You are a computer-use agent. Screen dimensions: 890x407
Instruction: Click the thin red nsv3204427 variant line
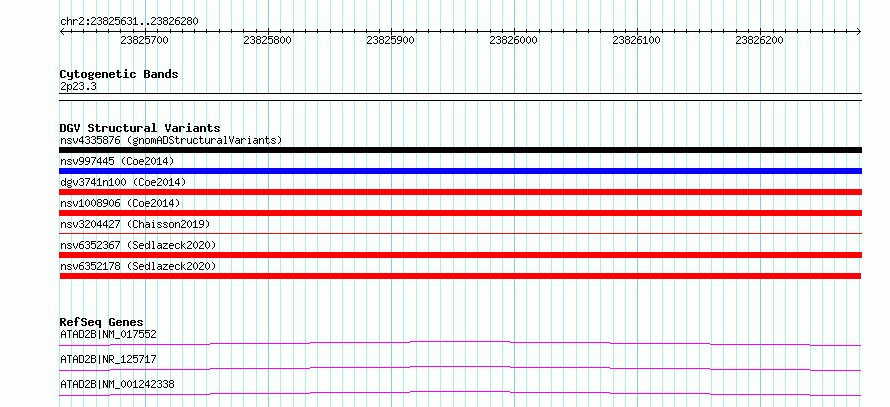pyautogui.click(x=460, y=233)
